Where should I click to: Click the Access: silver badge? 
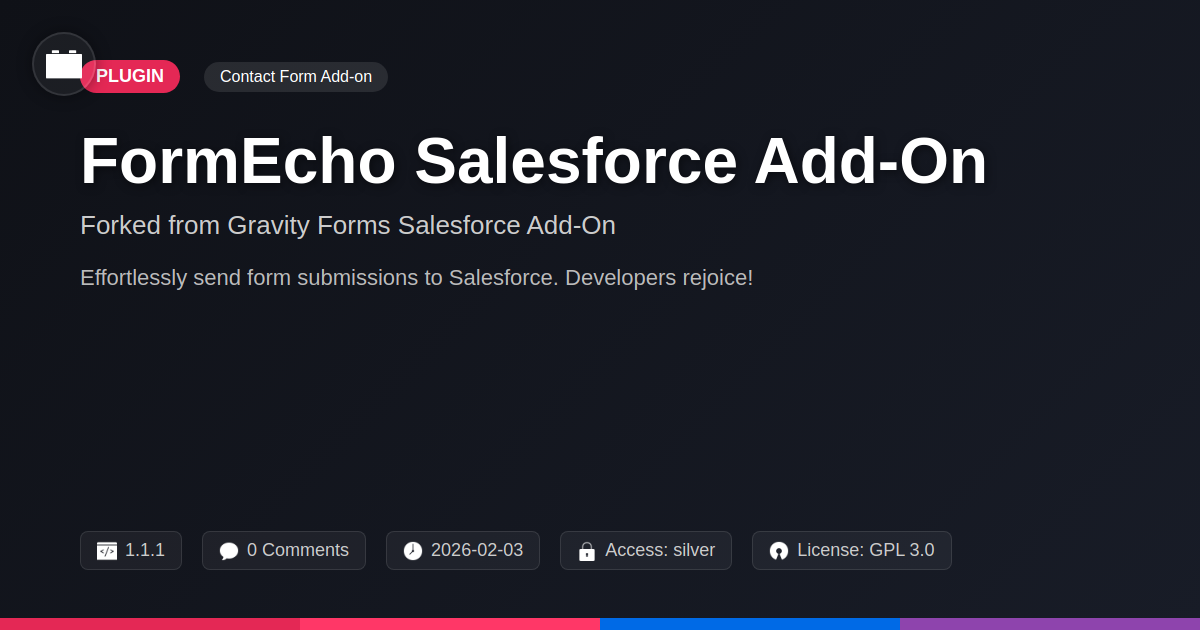[646, 551]
